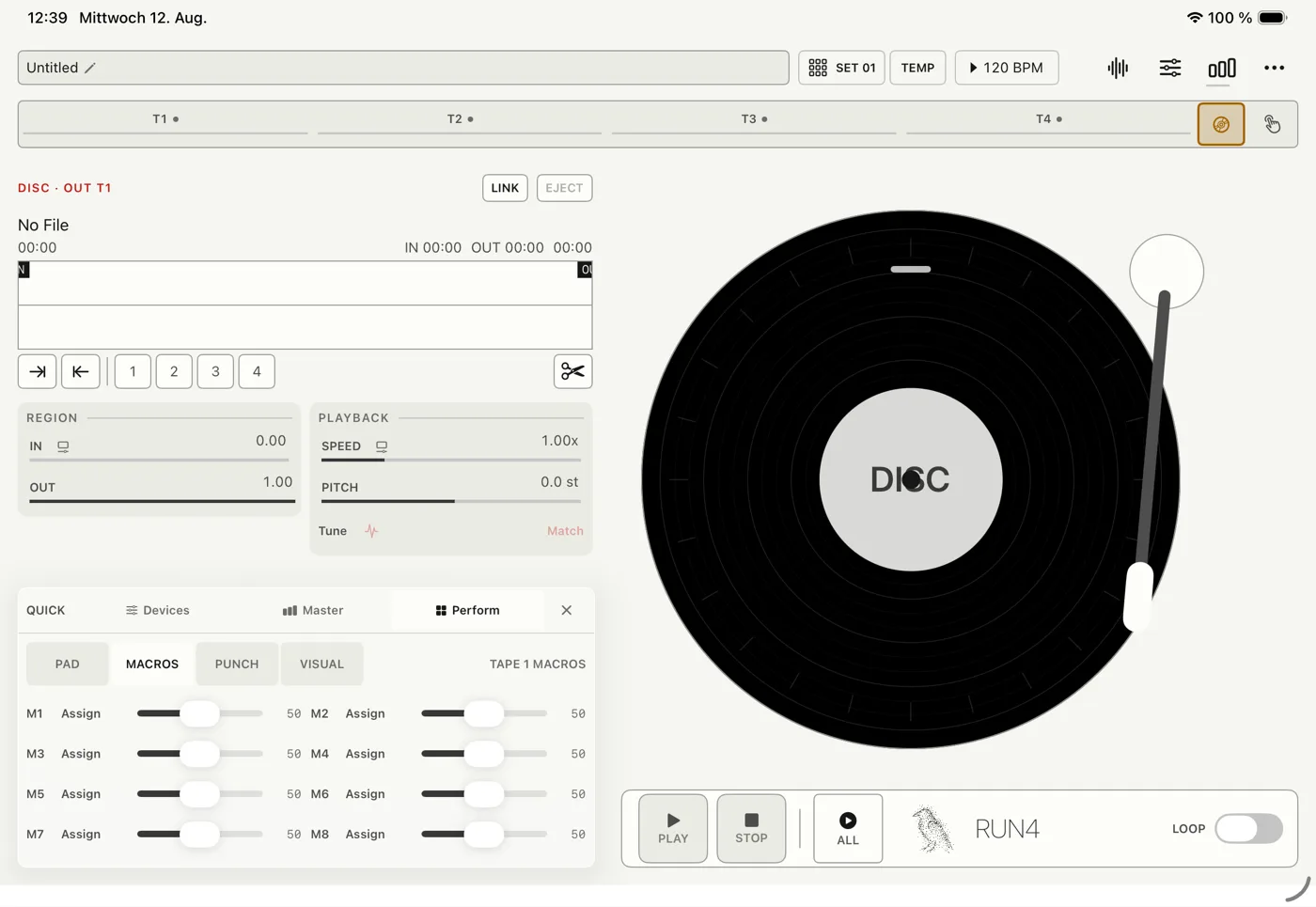The image size is (1316, 907).
Task: Switch to the Master tab
Action: pos(313,610)
